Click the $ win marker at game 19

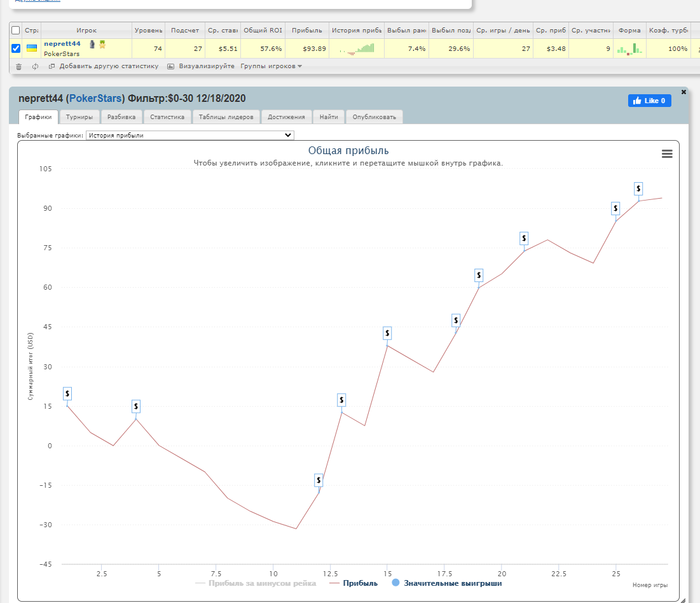[x=479, y=275]
